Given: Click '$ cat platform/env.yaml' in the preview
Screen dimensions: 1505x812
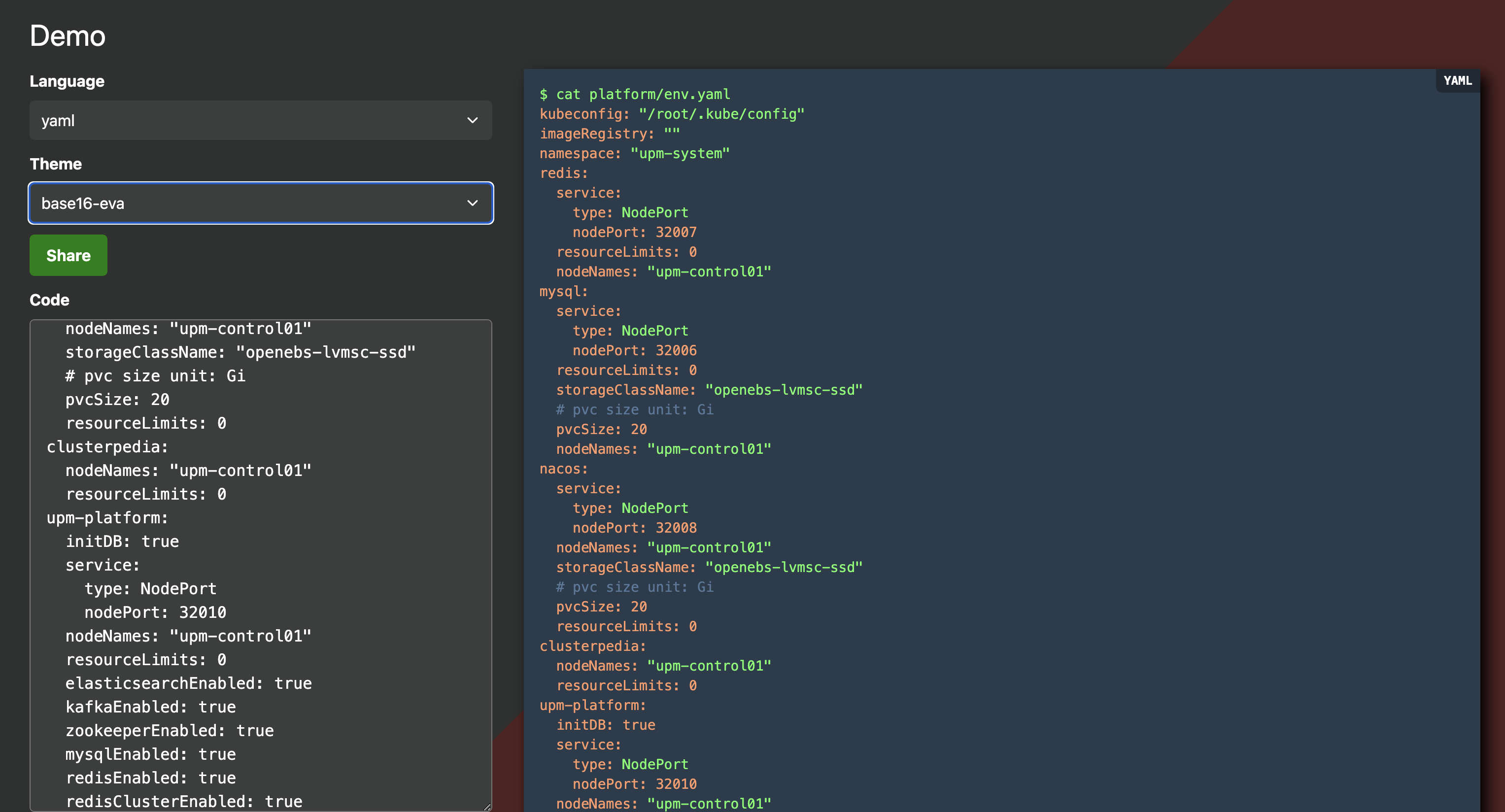Looking at the screenshot, I should point(635,94).
